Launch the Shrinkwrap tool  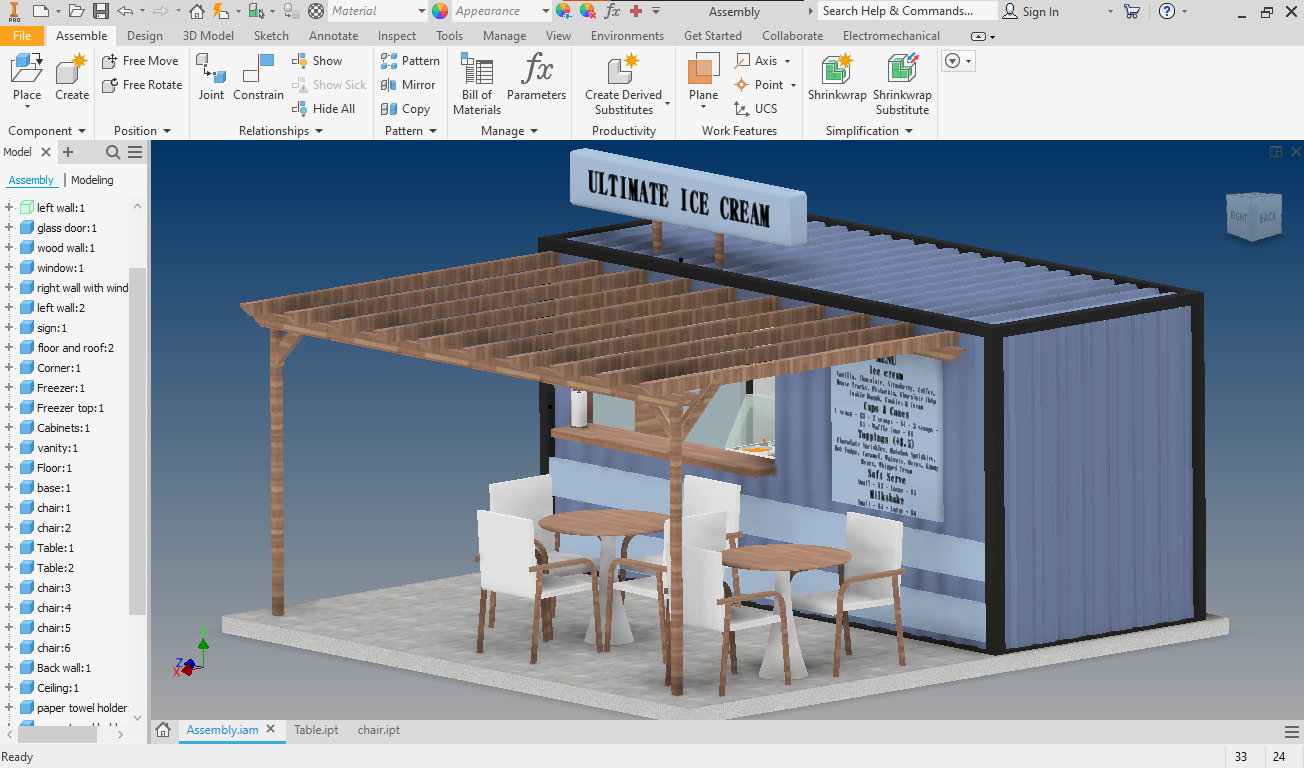tap(836, 78)
